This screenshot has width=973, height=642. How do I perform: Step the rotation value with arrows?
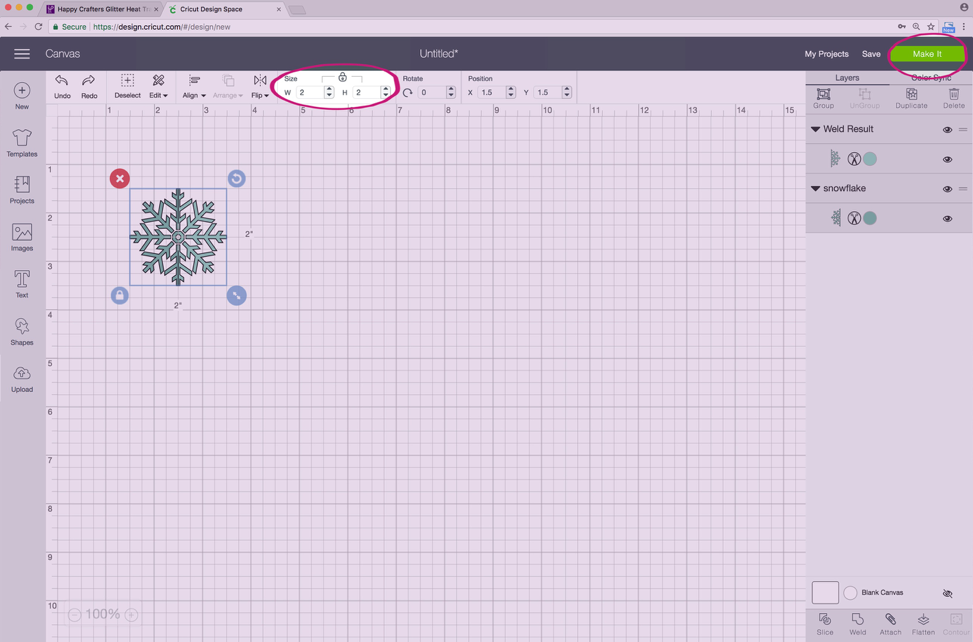point(451,92)
